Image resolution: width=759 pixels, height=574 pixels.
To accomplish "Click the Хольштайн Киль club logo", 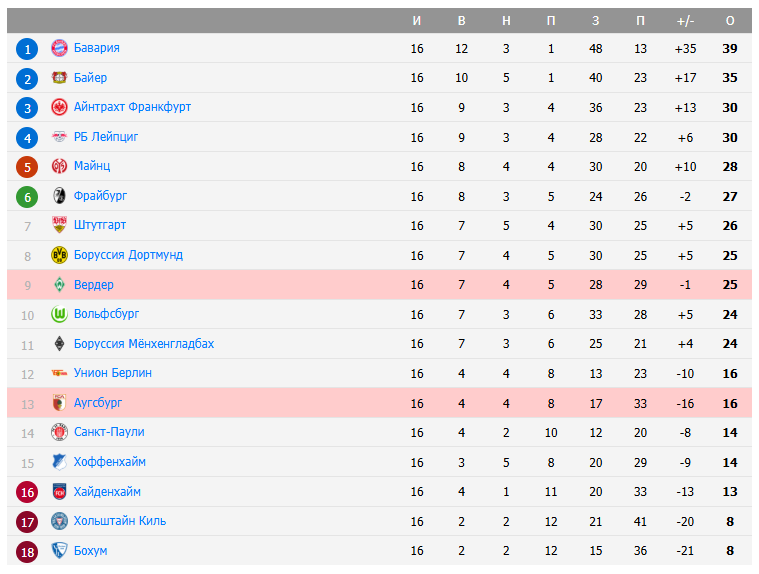I will [x=59, y=521].
